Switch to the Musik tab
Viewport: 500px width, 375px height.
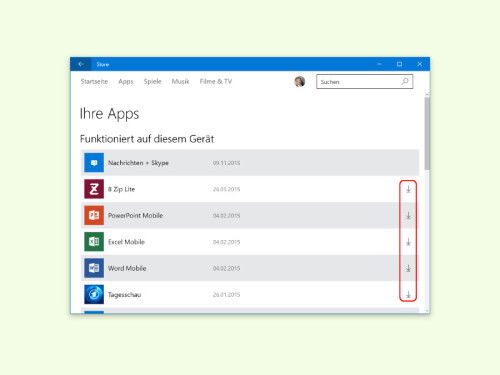click(x=180, y=81)
